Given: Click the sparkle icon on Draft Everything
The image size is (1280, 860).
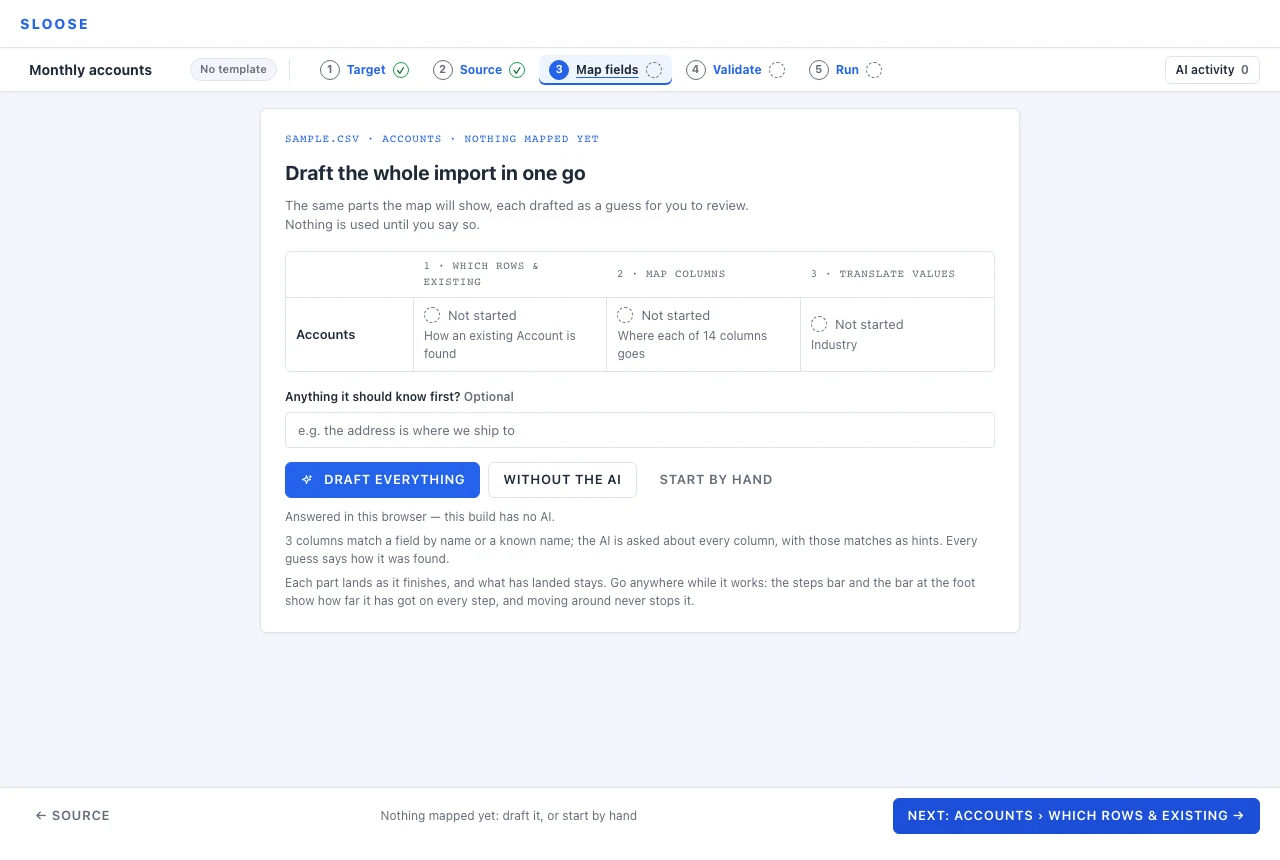Looking at the screenshot, I should (308, 480).
